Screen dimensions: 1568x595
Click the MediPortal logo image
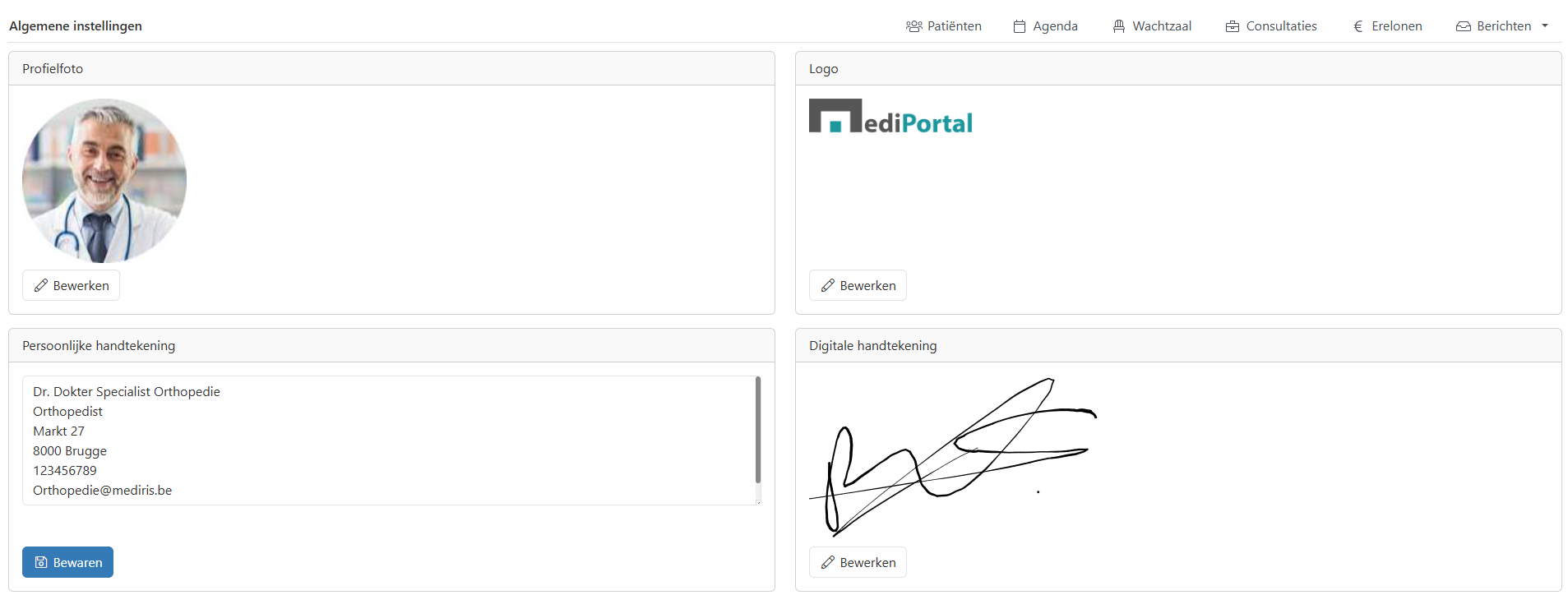coord(890,116)
